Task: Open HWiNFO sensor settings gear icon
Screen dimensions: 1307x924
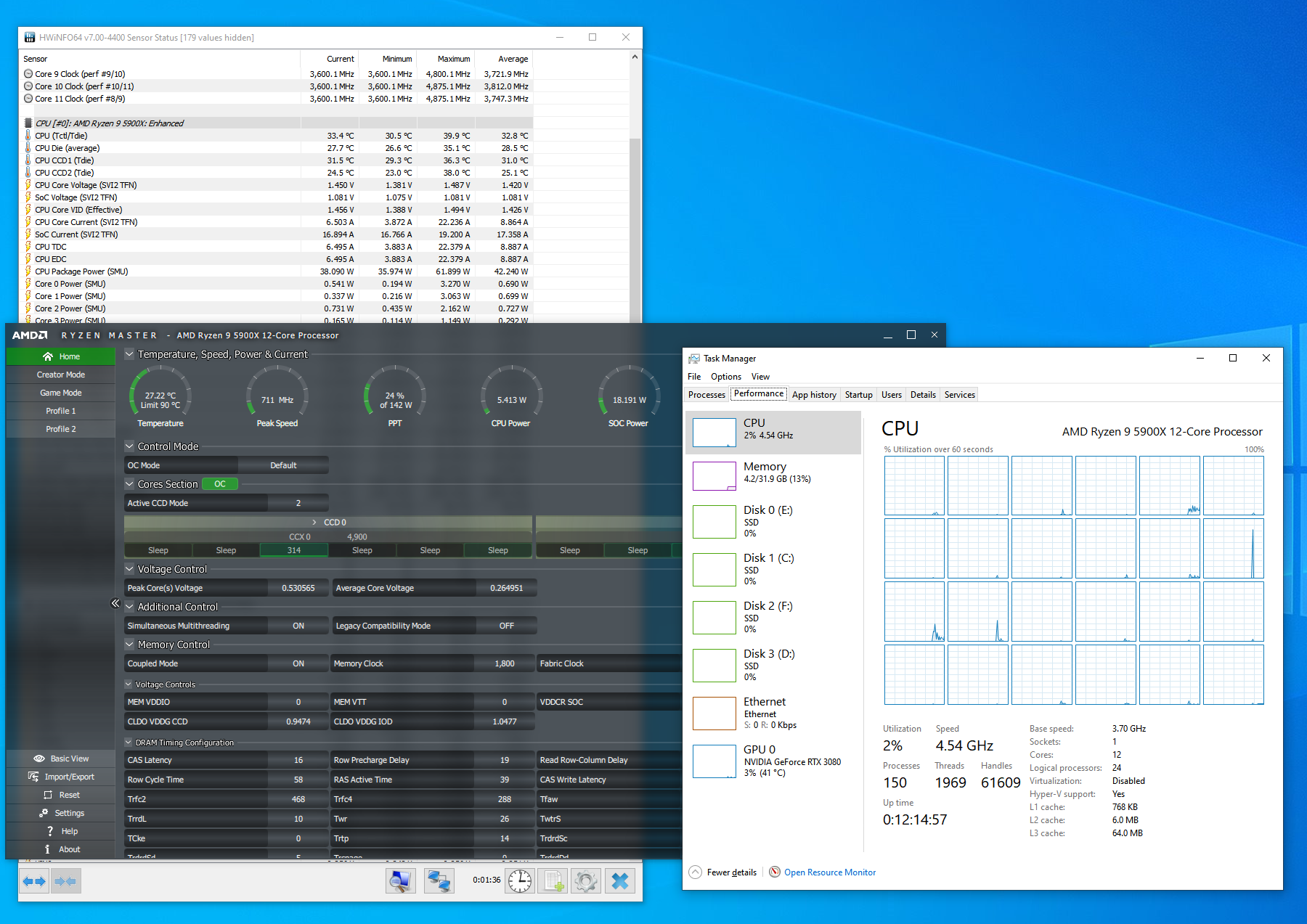Action: point(586,881)
